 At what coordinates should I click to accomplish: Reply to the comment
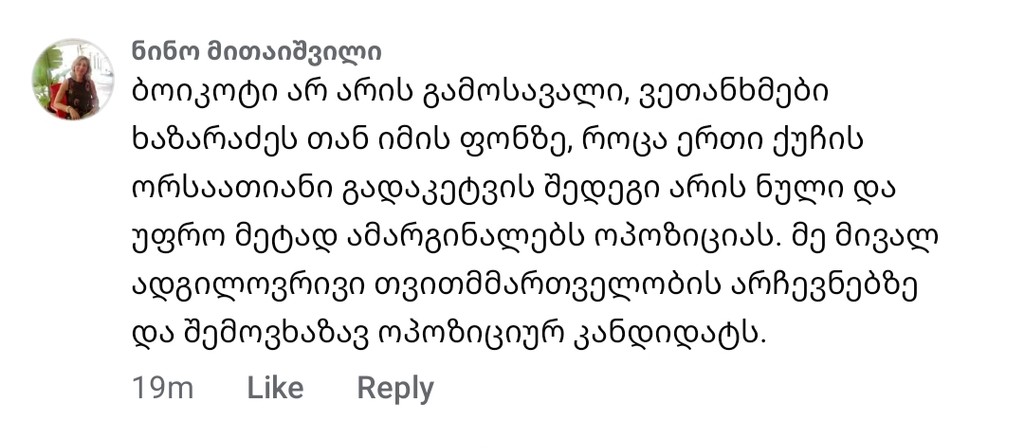tap(395, 388)
